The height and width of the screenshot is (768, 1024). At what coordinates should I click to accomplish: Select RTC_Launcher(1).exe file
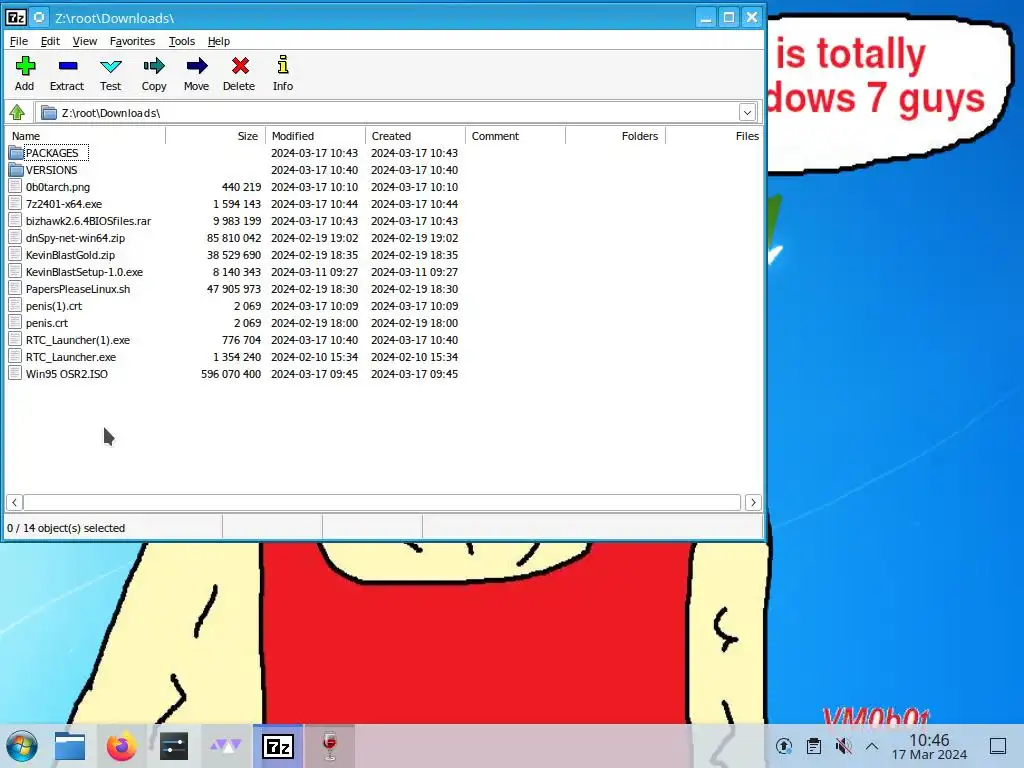click(78, 340)
